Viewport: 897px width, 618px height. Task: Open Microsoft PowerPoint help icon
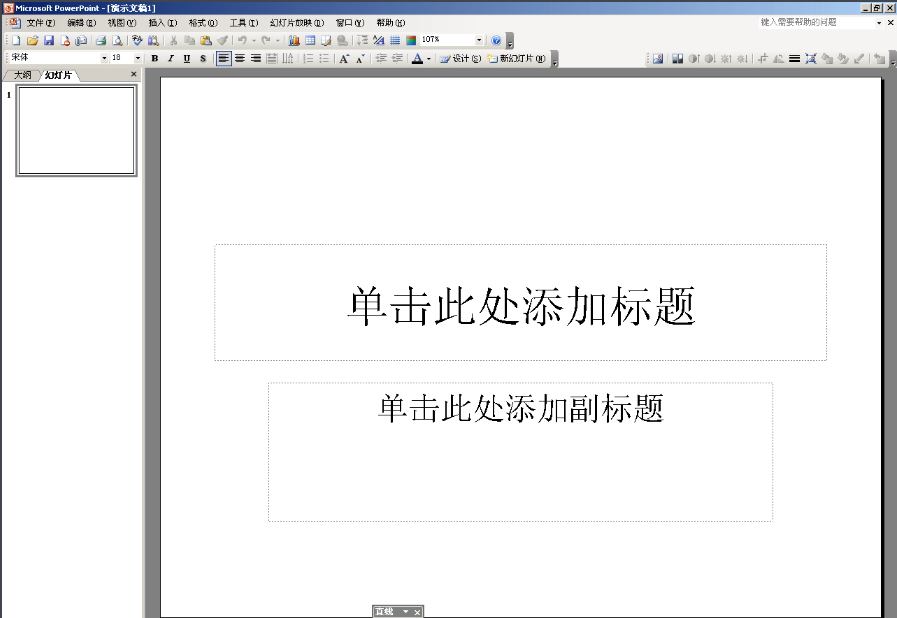click(496, 40)
